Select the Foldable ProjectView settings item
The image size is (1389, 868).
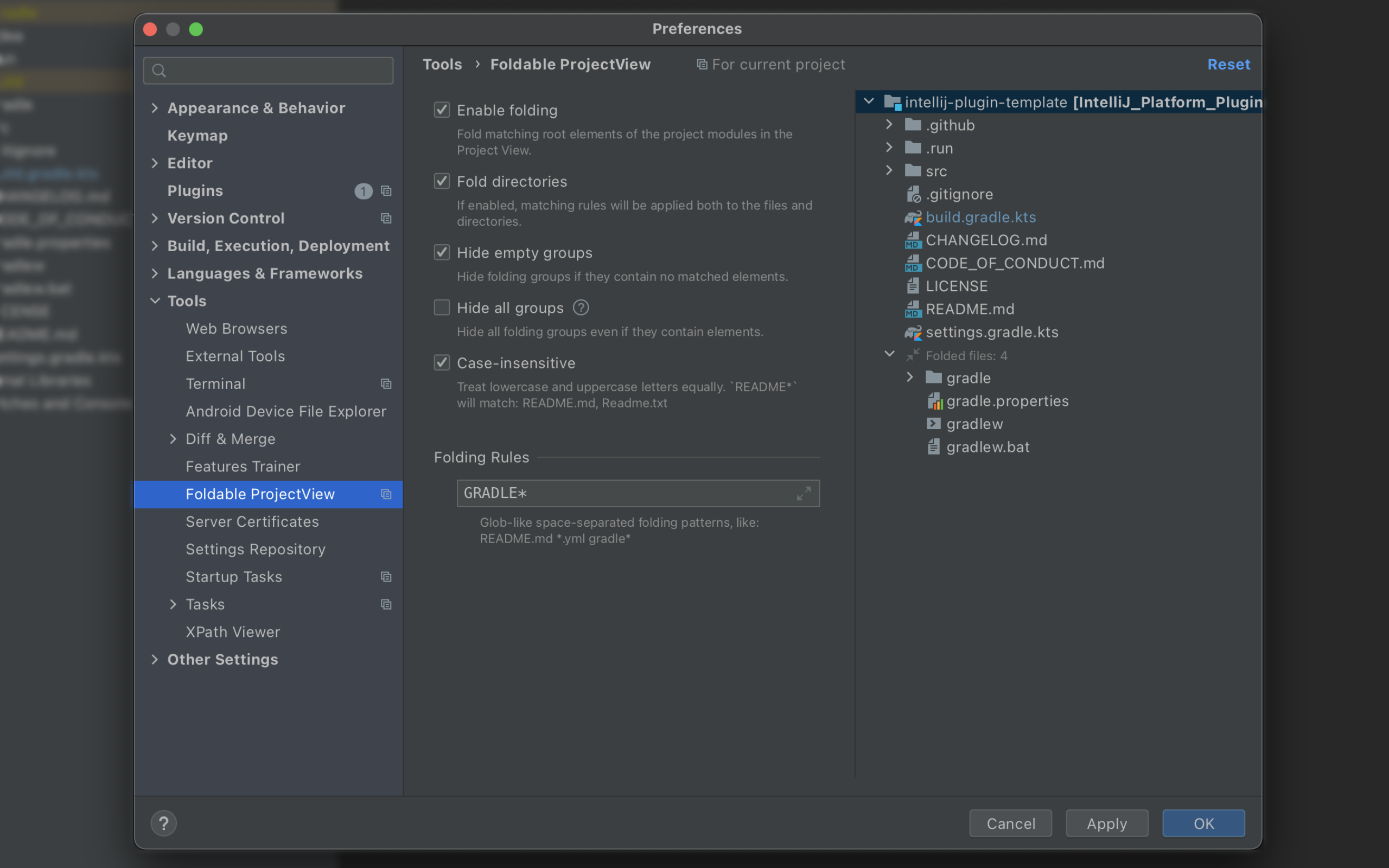[260, 493]
